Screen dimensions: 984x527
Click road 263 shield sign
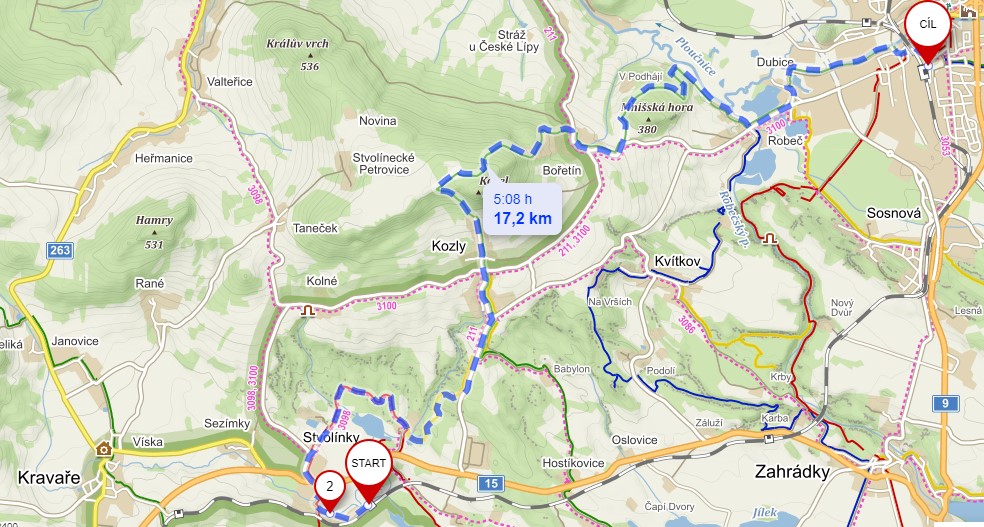coord(60,250)
